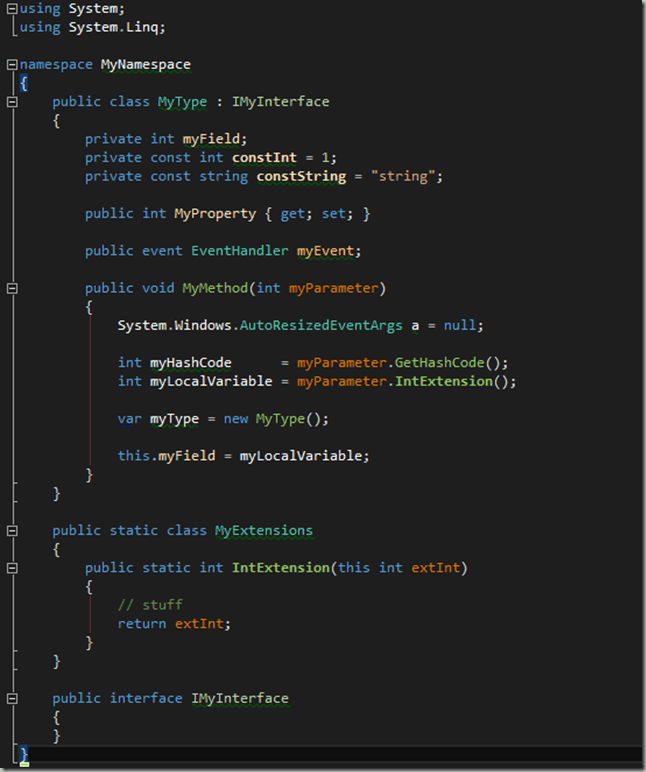Click the 'event' keyword
Viewport: 646px width, 772px height.
click(x=162, y=251)
